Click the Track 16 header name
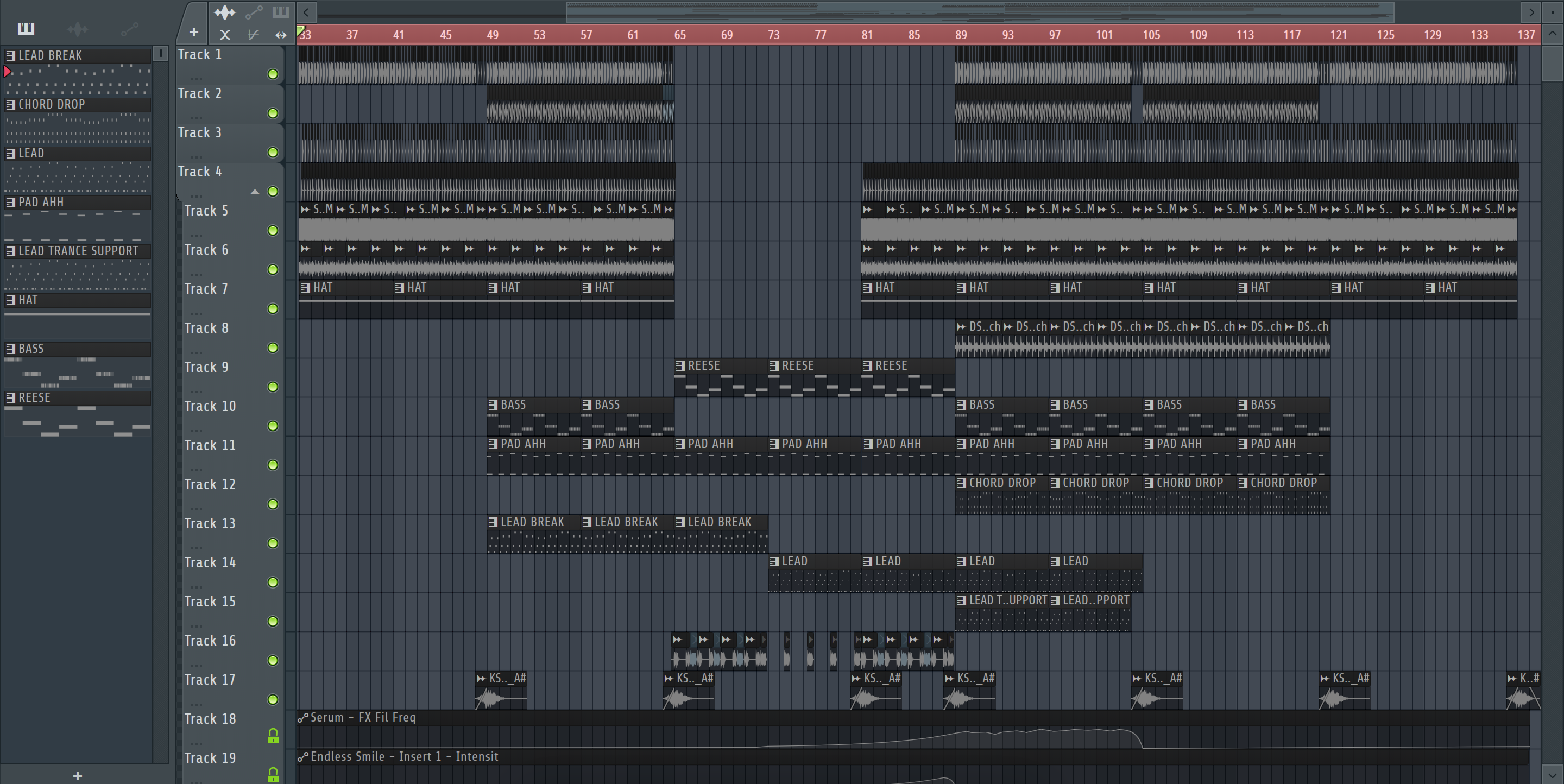The width and height of the screenshot is (1564, 784). tap(210, 641)
